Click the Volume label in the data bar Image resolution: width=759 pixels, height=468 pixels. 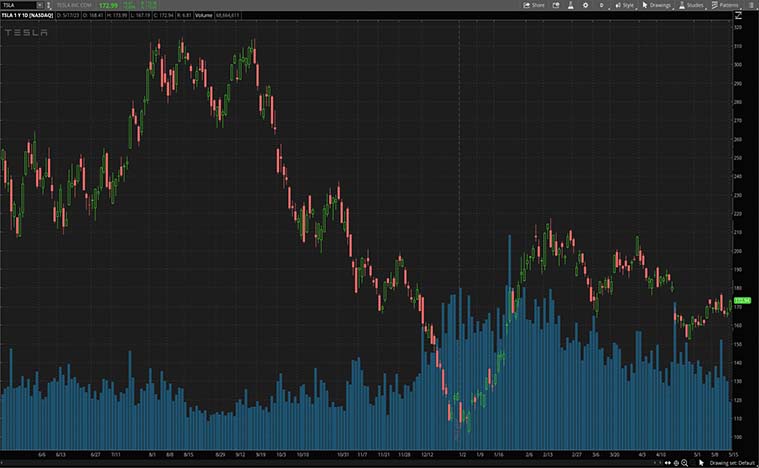click(x=204, y=15)
